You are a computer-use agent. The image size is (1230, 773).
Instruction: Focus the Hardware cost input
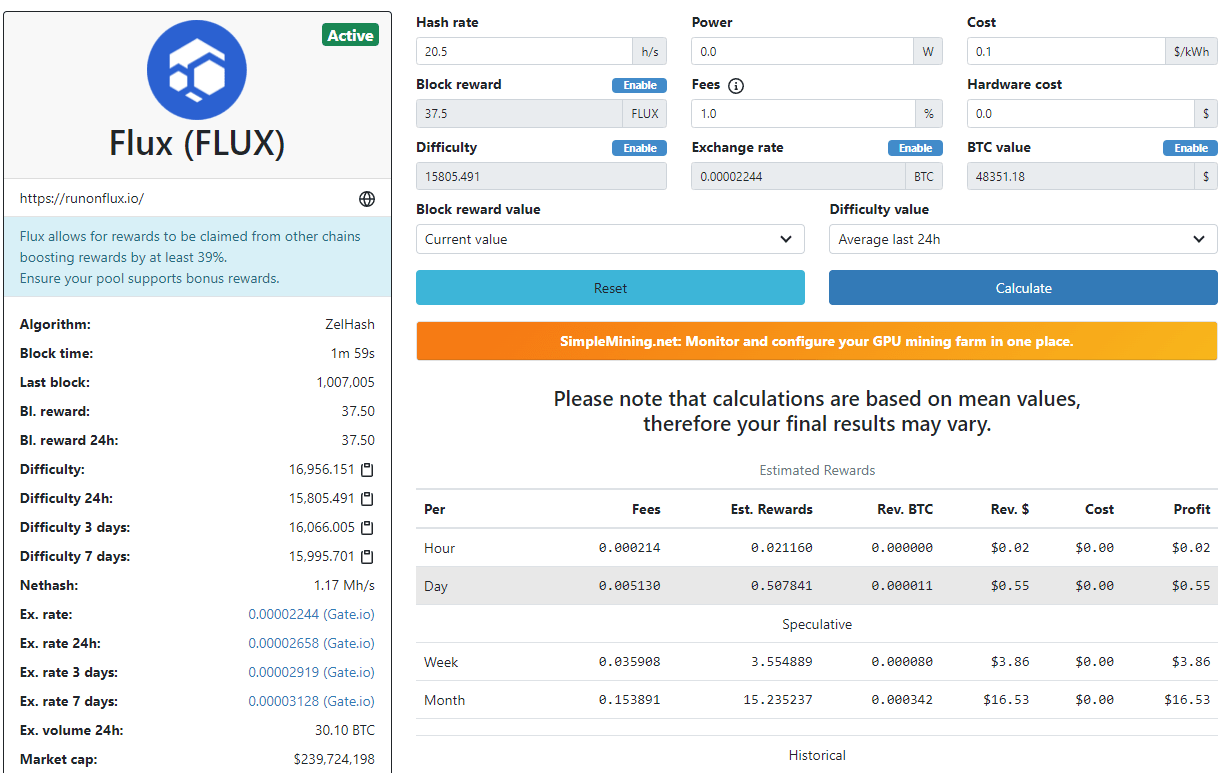click(x=1081, y=114)
